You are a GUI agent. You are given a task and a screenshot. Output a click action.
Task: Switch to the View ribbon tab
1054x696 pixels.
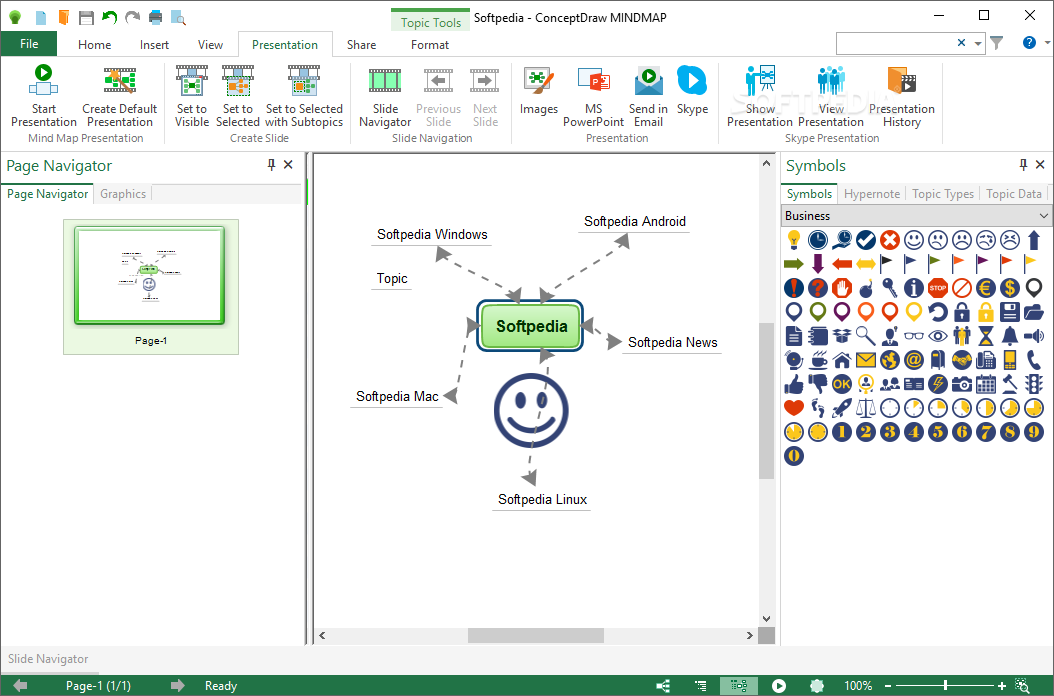click(210, 44)
